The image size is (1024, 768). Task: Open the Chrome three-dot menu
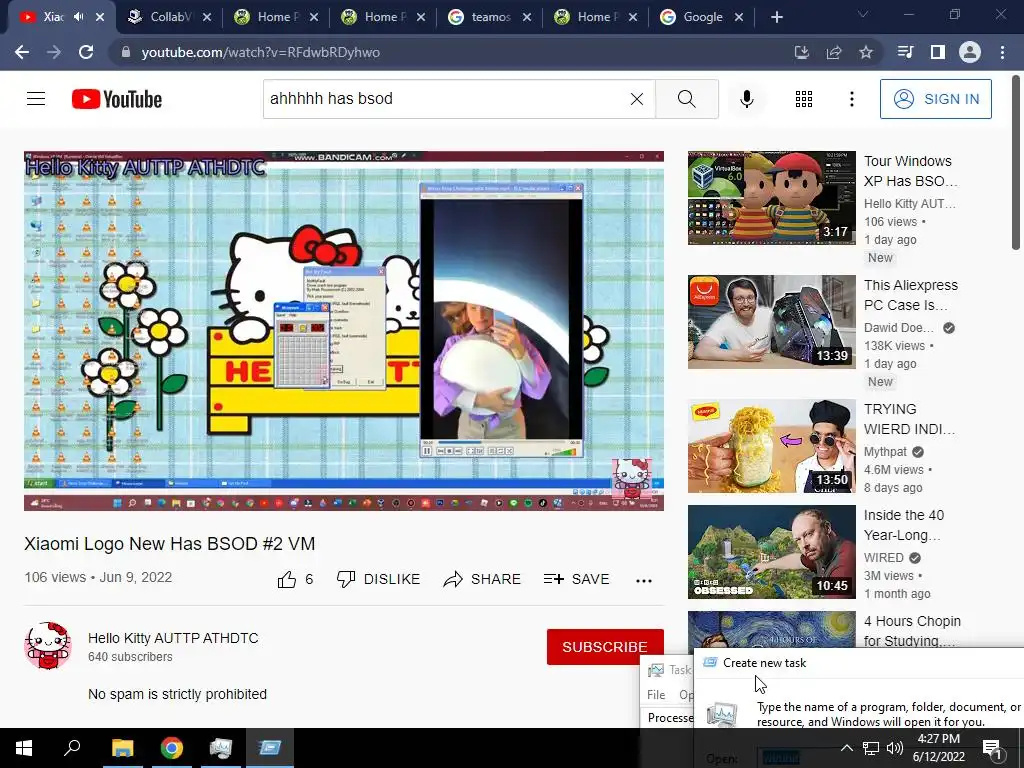(1002, 52)
